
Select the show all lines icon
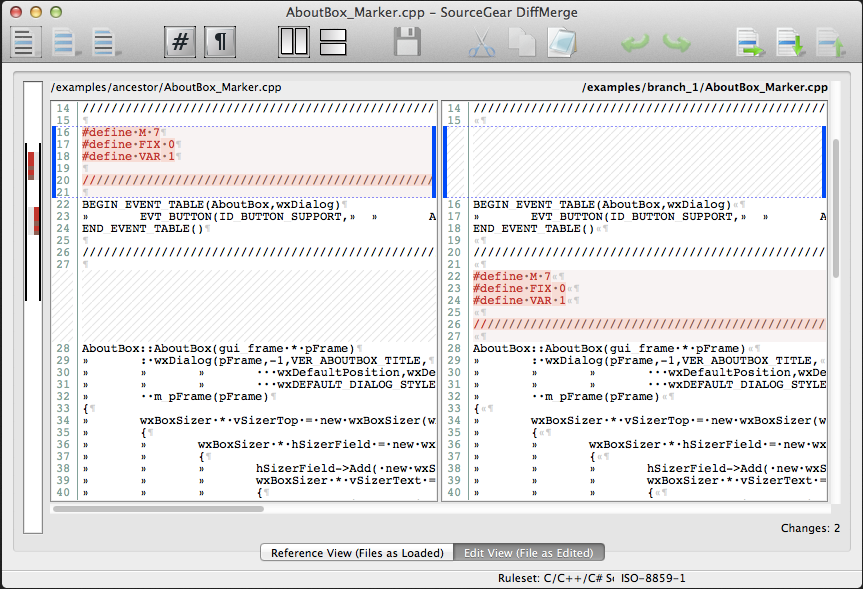coord(25,42)
